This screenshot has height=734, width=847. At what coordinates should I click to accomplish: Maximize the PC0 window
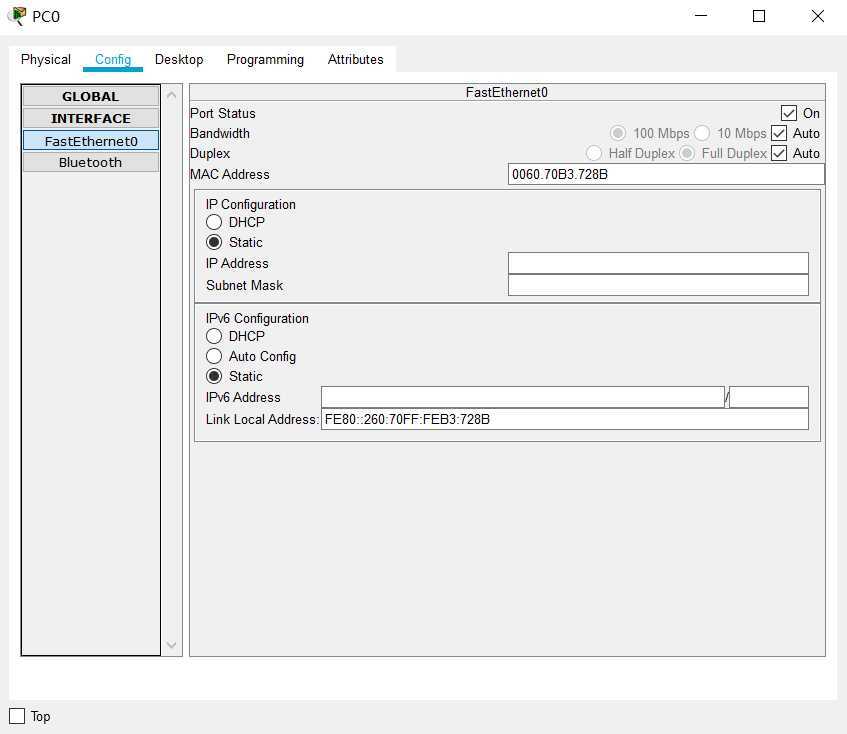pos(759,16)
